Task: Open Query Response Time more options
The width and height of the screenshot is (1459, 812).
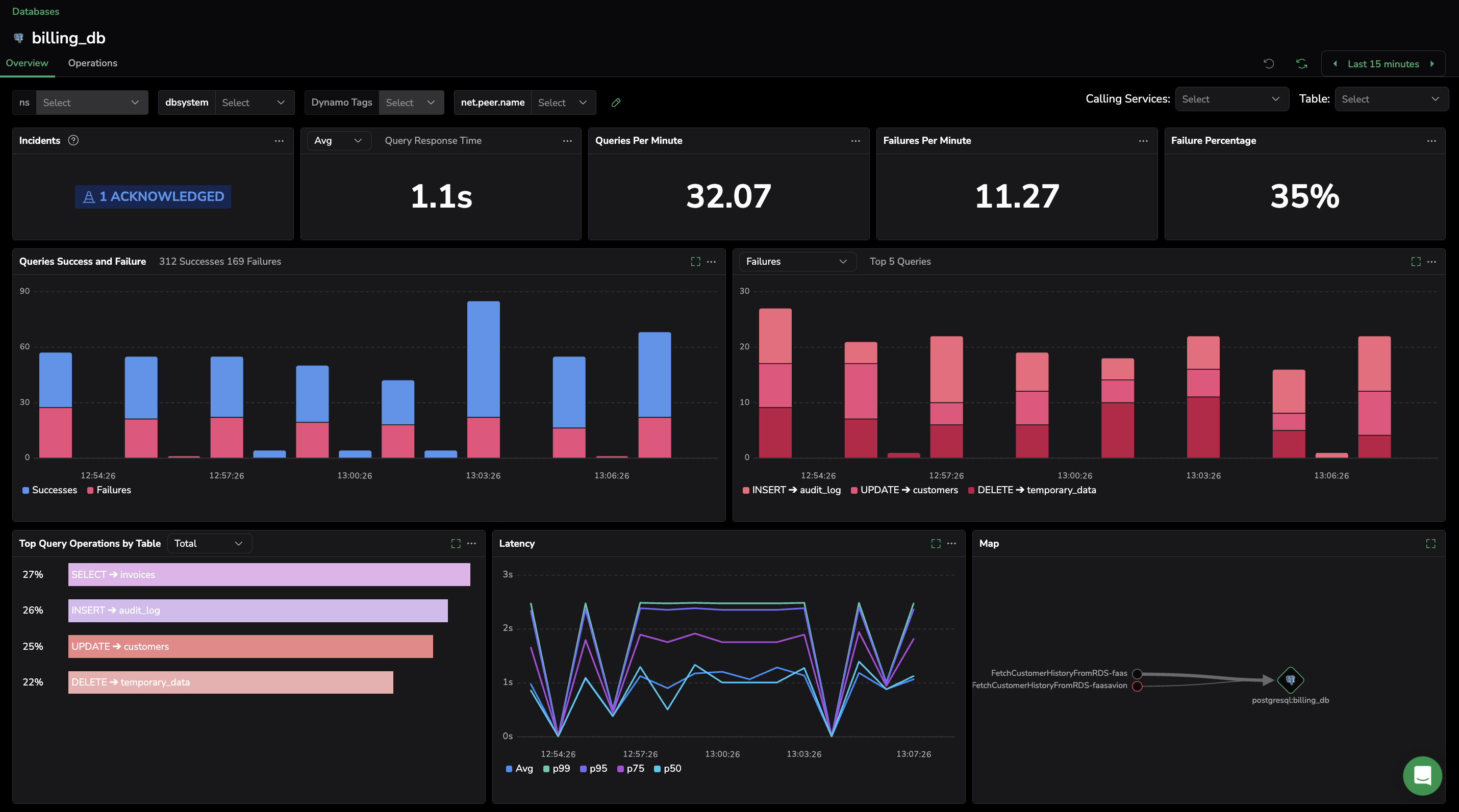Action: point(567,141)
